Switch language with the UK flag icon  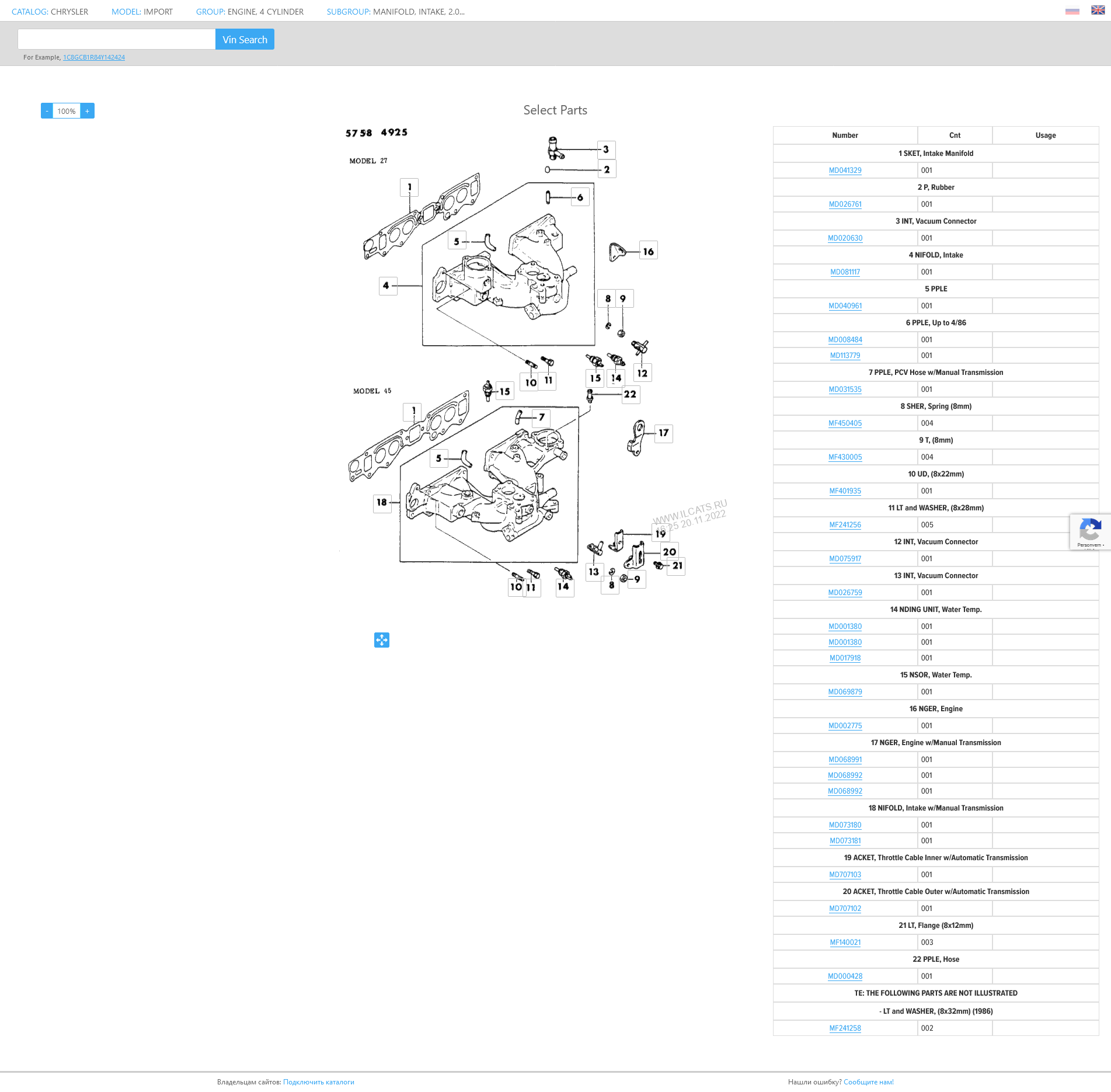click(x=1098, y=11)
